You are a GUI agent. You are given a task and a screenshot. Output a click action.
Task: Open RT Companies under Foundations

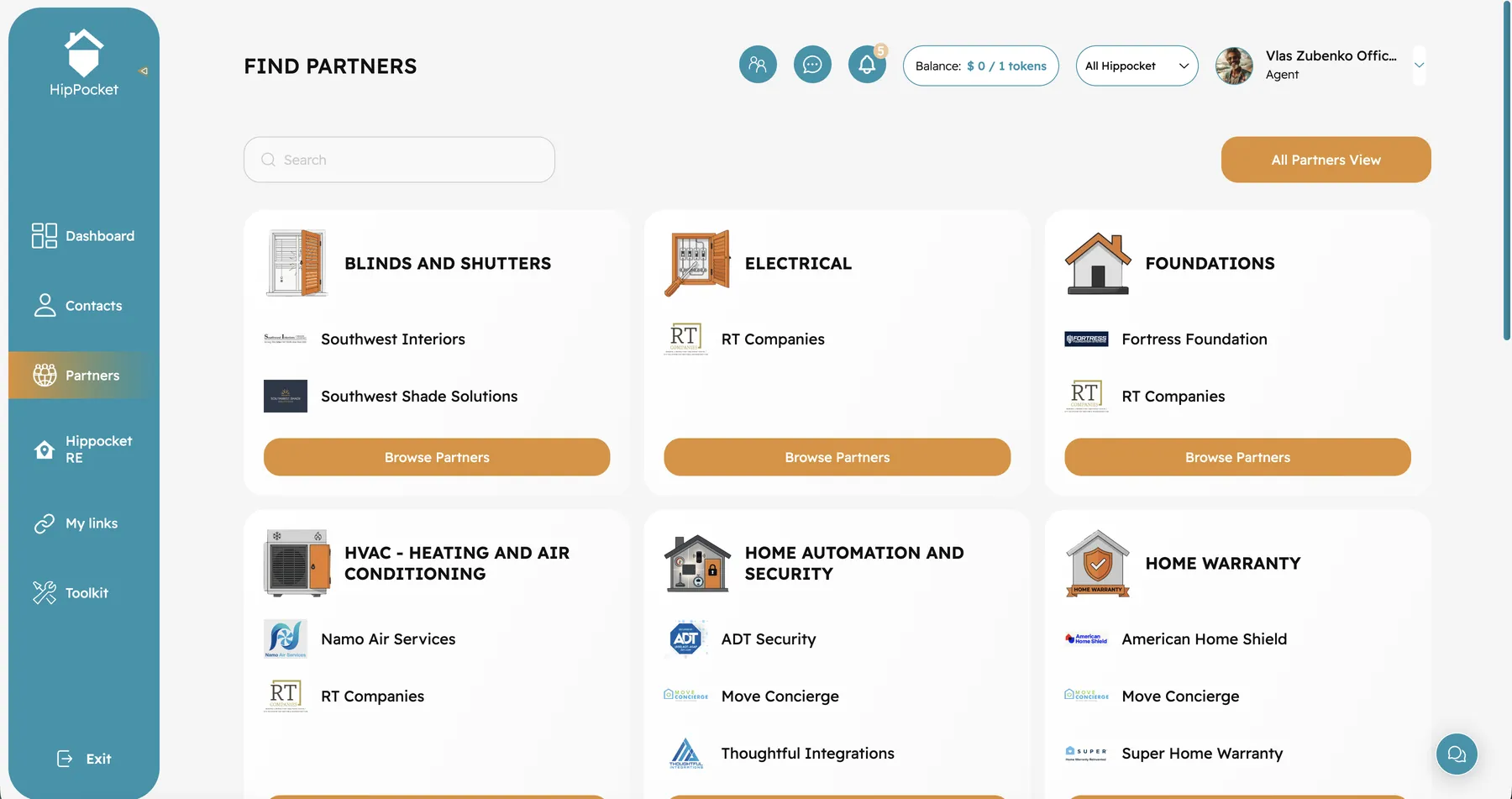(1173, 397)
